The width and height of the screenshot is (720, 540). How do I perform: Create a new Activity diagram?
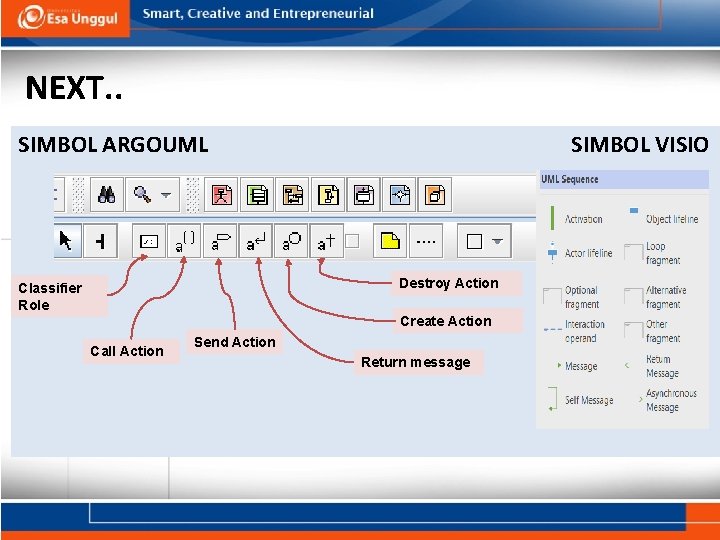(399, 195)
